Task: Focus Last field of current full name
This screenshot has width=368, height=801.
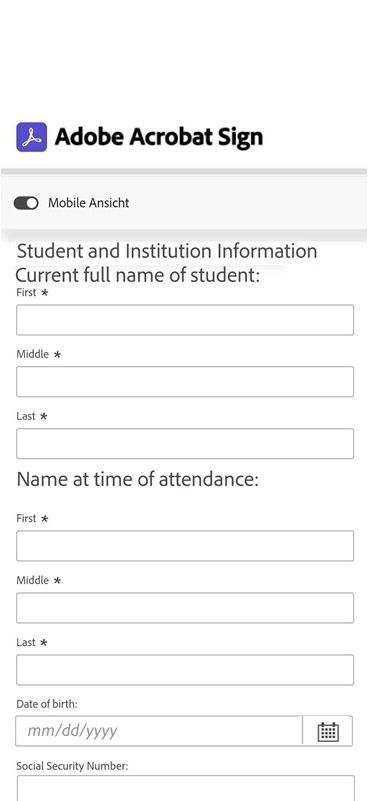Action: (x=185, y=443)
